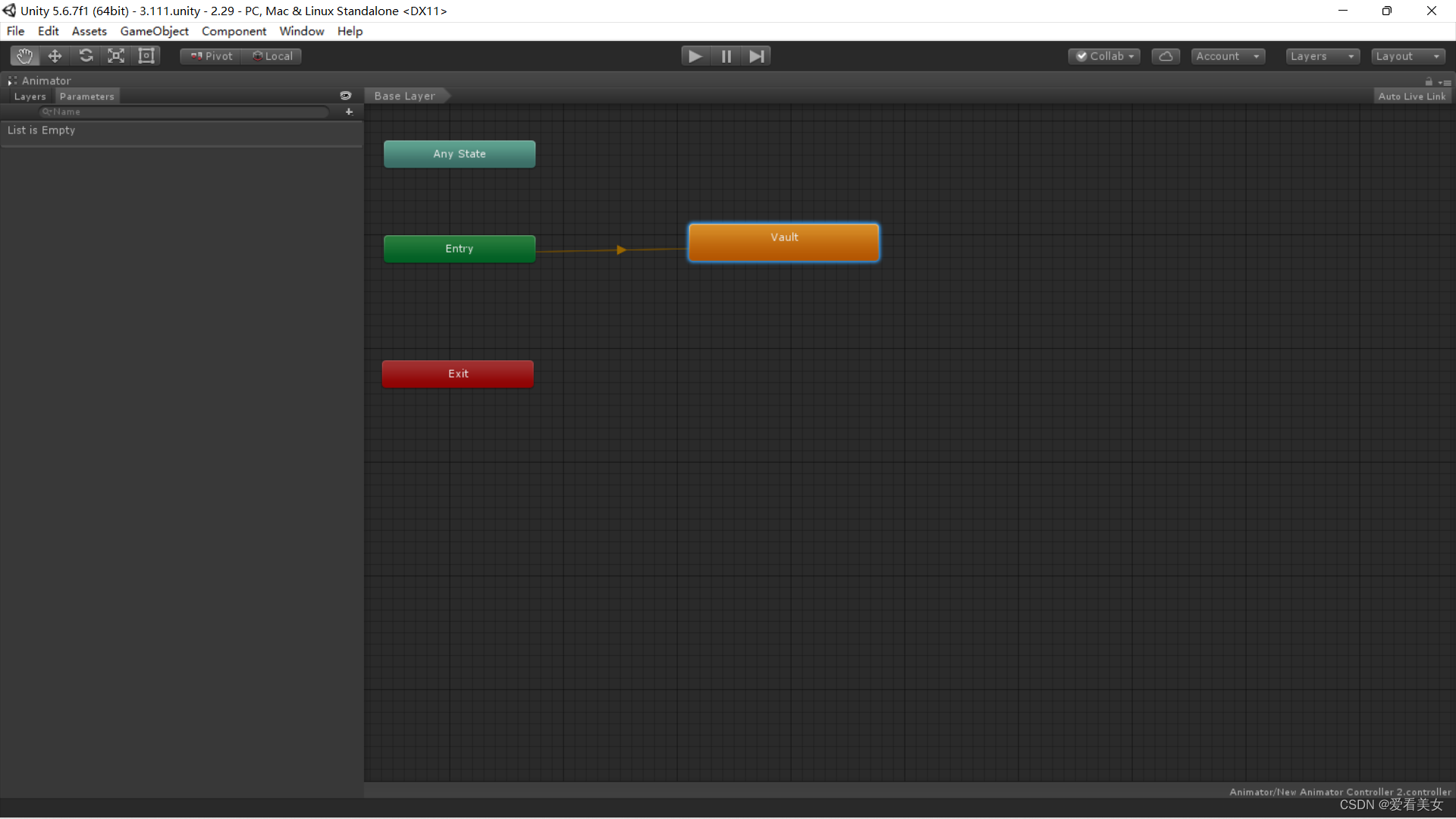
Task: Open the Collab dropdown
Action: pyautogui.click(x=1104, y=56)
